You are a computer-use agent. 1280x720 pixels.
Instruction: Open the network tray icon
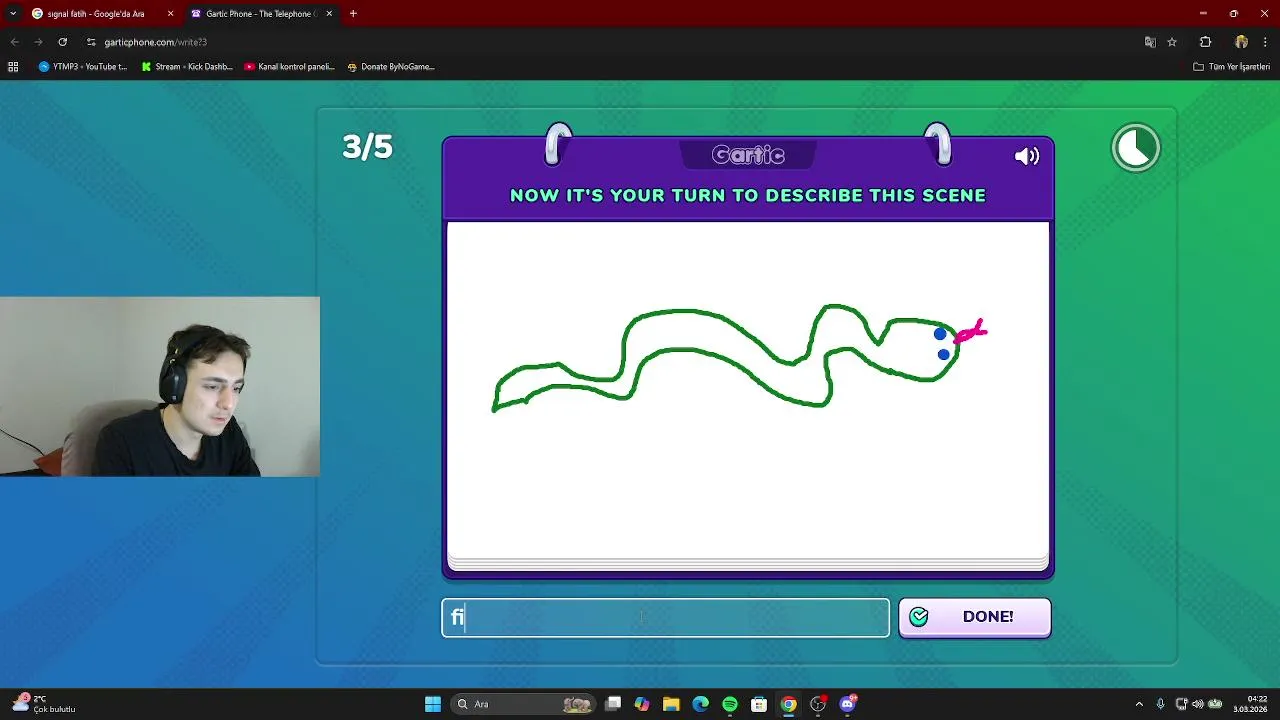pos(1181,704)
